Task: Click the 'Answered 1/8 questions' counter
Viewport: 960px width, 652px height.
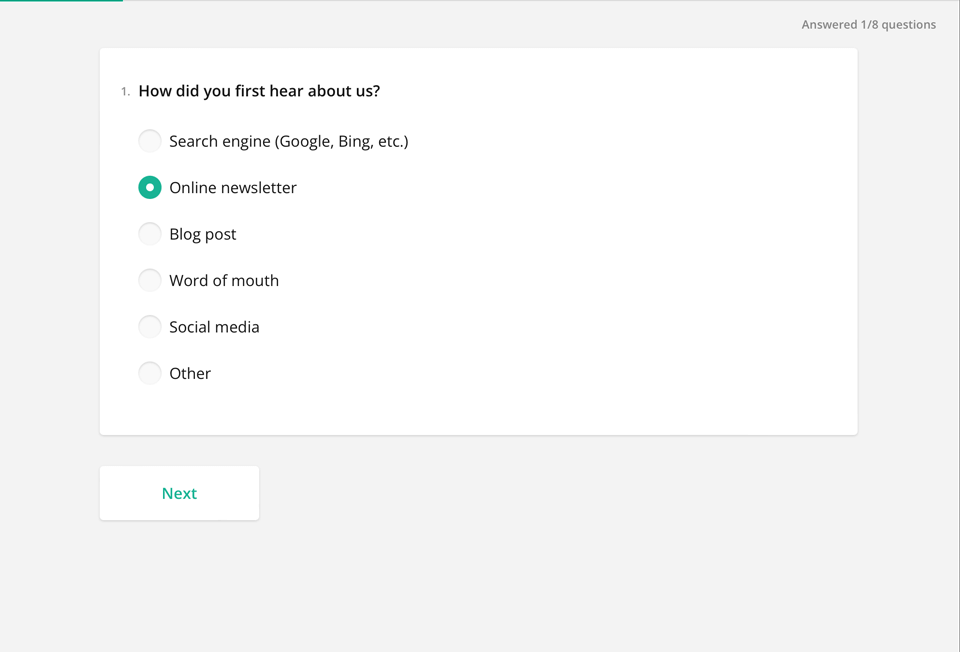Action: pyautogui.click(x=868, y=25)
